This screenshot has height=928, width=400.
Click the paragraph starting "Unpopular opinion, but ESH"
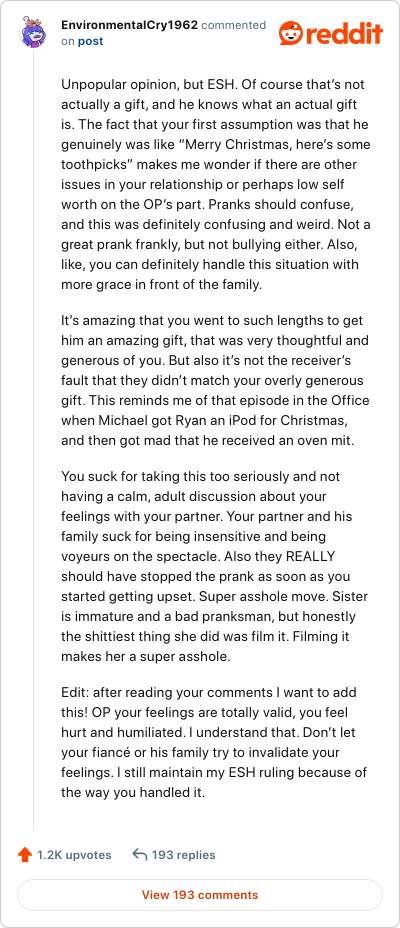tap(216, 185)
